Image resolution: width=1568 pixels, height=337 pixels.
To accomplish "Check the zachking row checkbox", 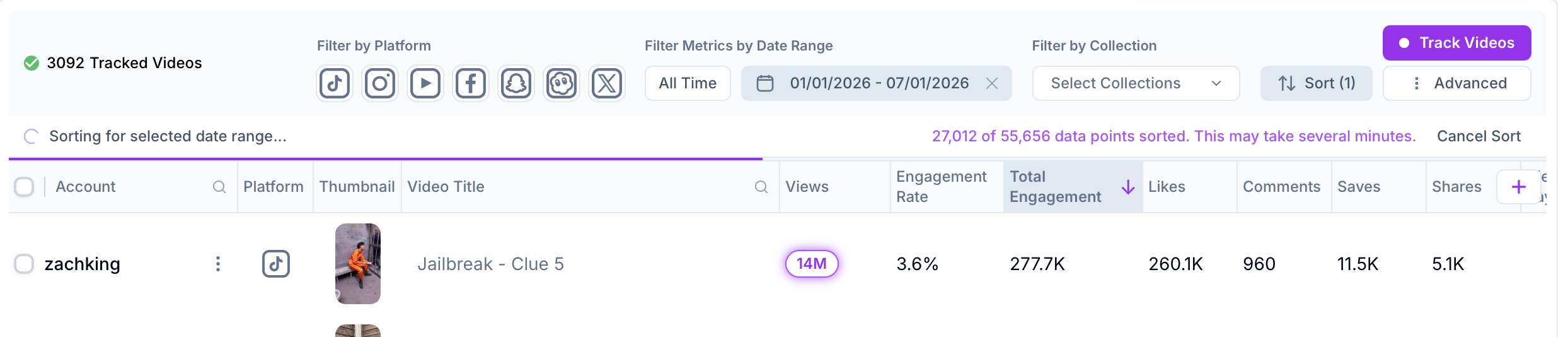I will pyautogui.click(x=24, y=264).
